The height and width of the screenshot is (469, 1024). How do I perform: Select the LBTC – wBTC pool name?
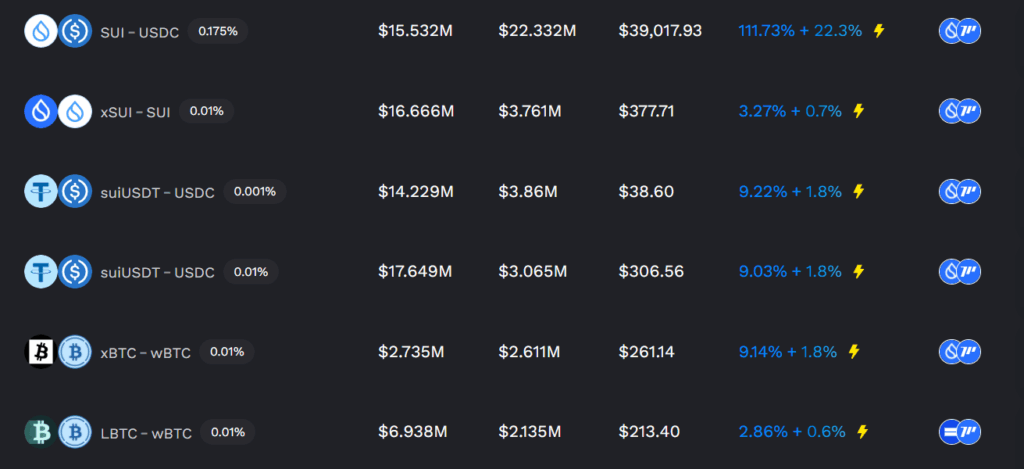(146, 432)
